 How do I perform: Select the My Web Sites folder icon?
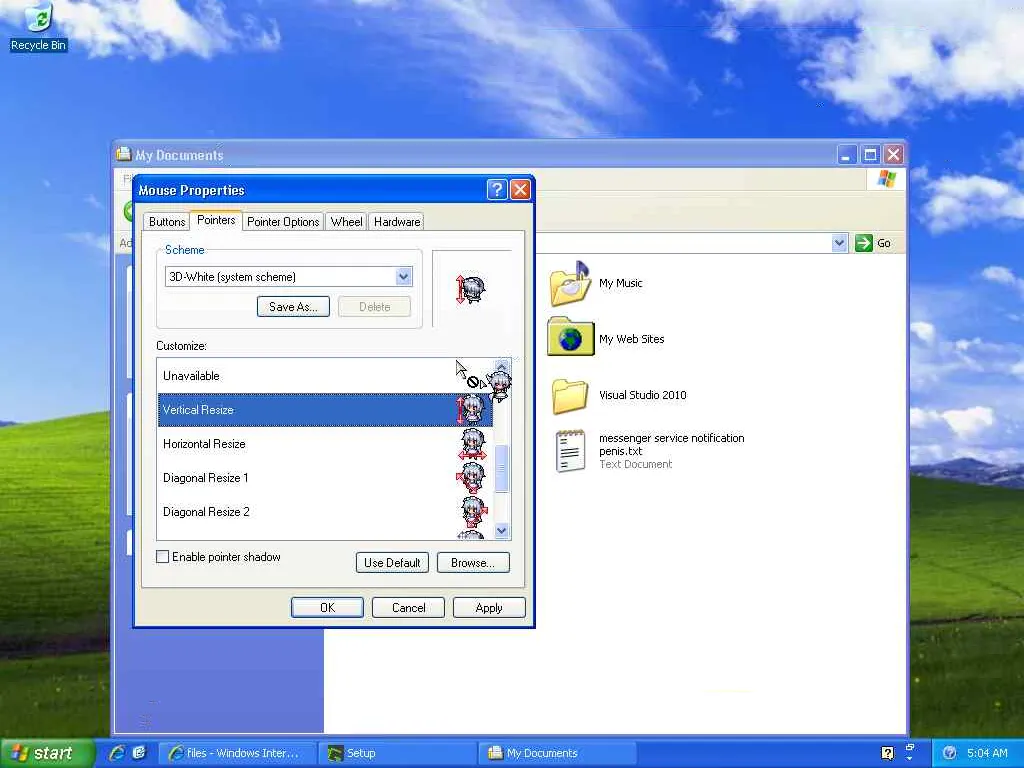coord(570,337)
